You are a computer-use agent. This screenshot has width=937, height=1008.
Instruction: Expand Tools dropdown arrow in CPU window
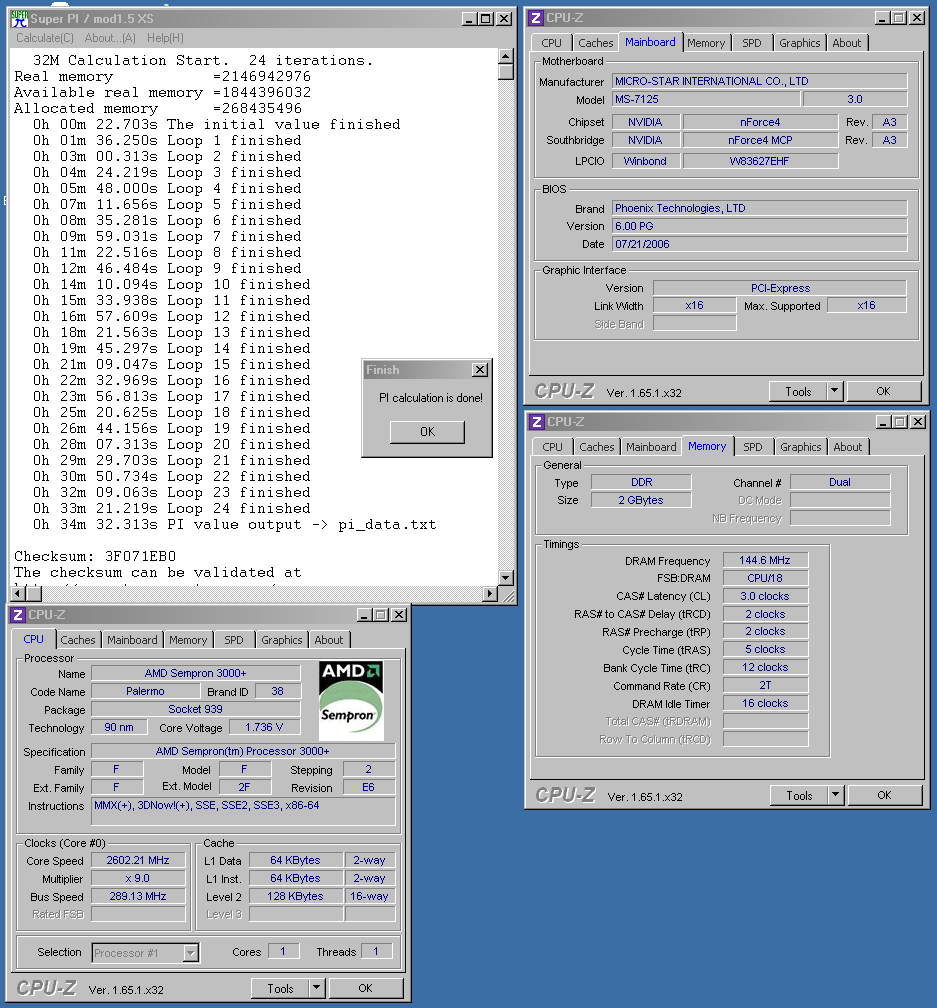coord(317,989)
